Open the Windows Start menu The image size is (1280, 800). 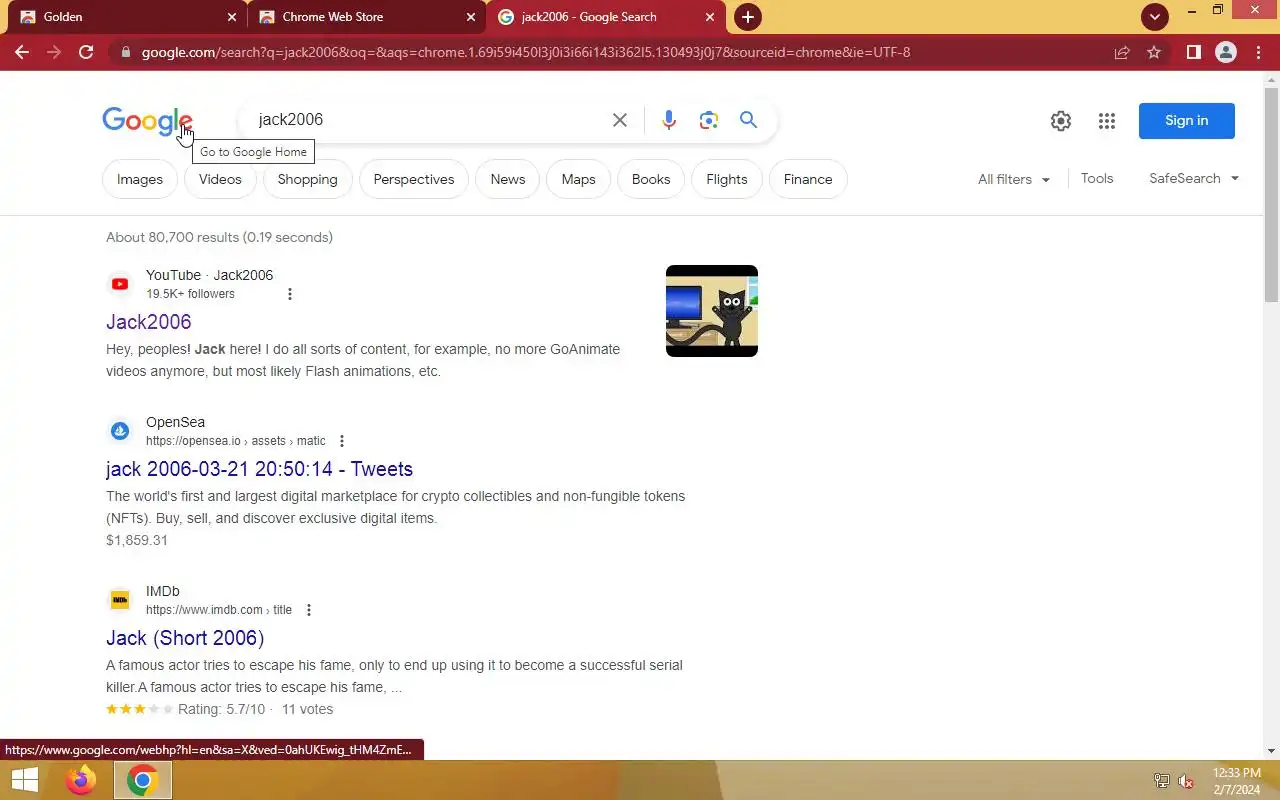click(25, 780)
